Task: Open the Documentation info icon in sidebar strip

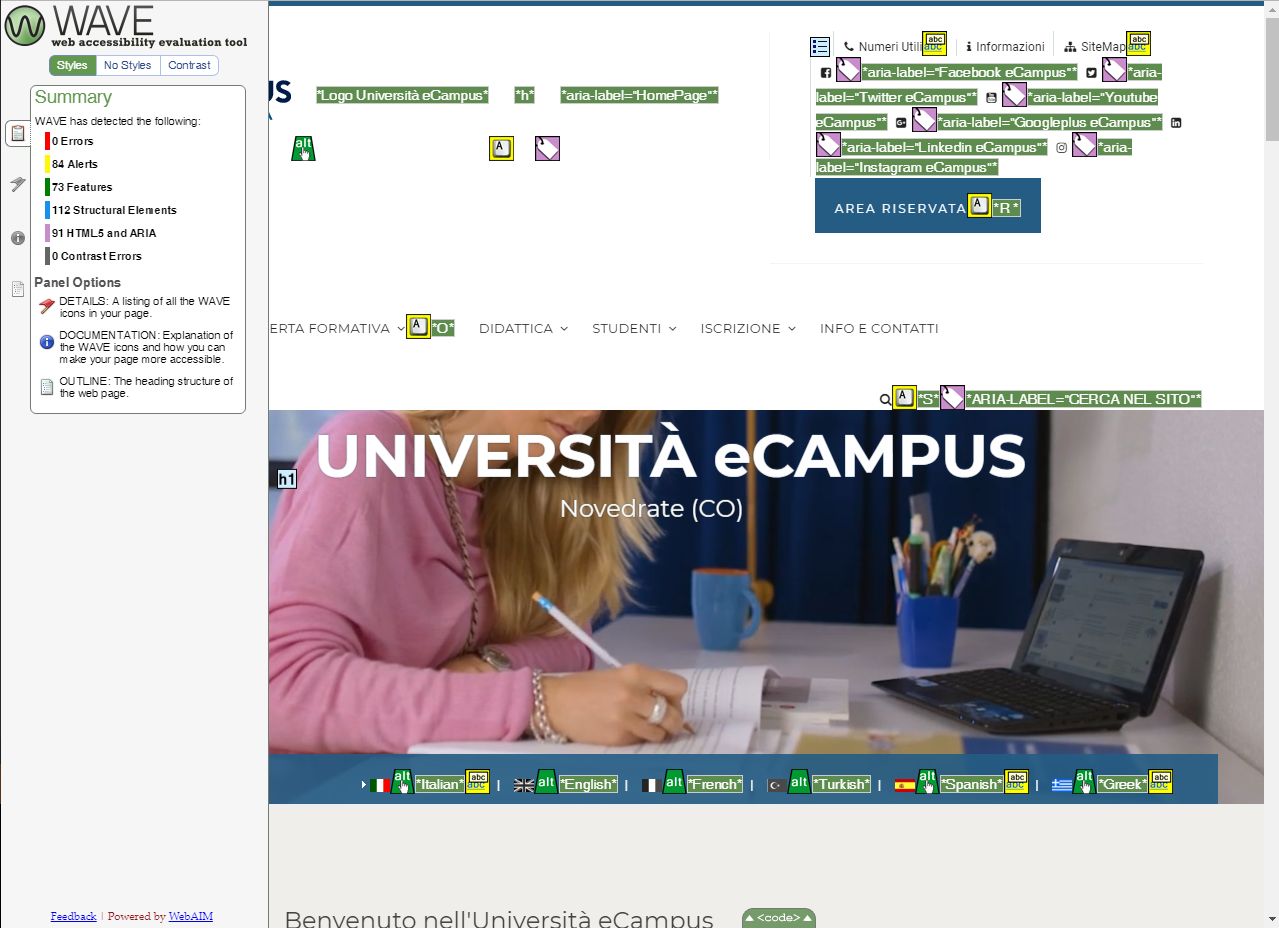Action: tap(18, 237)
